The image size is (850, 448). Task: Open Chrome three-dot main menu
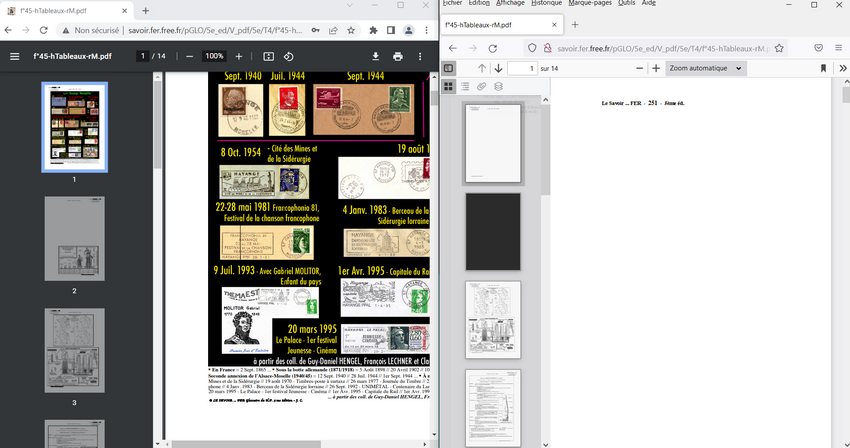coord(427,30)
